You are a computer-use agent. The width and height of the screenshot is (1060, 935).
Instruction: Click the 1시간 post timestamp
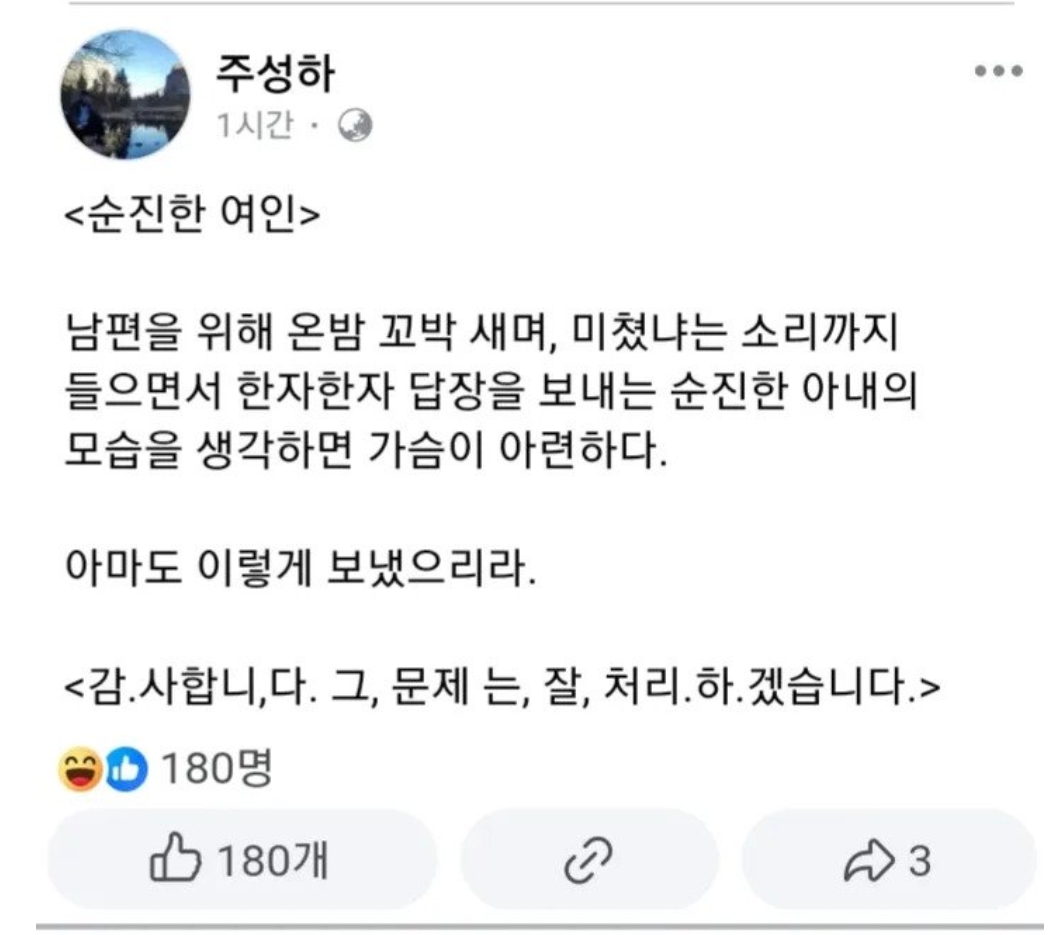point(255,127)
